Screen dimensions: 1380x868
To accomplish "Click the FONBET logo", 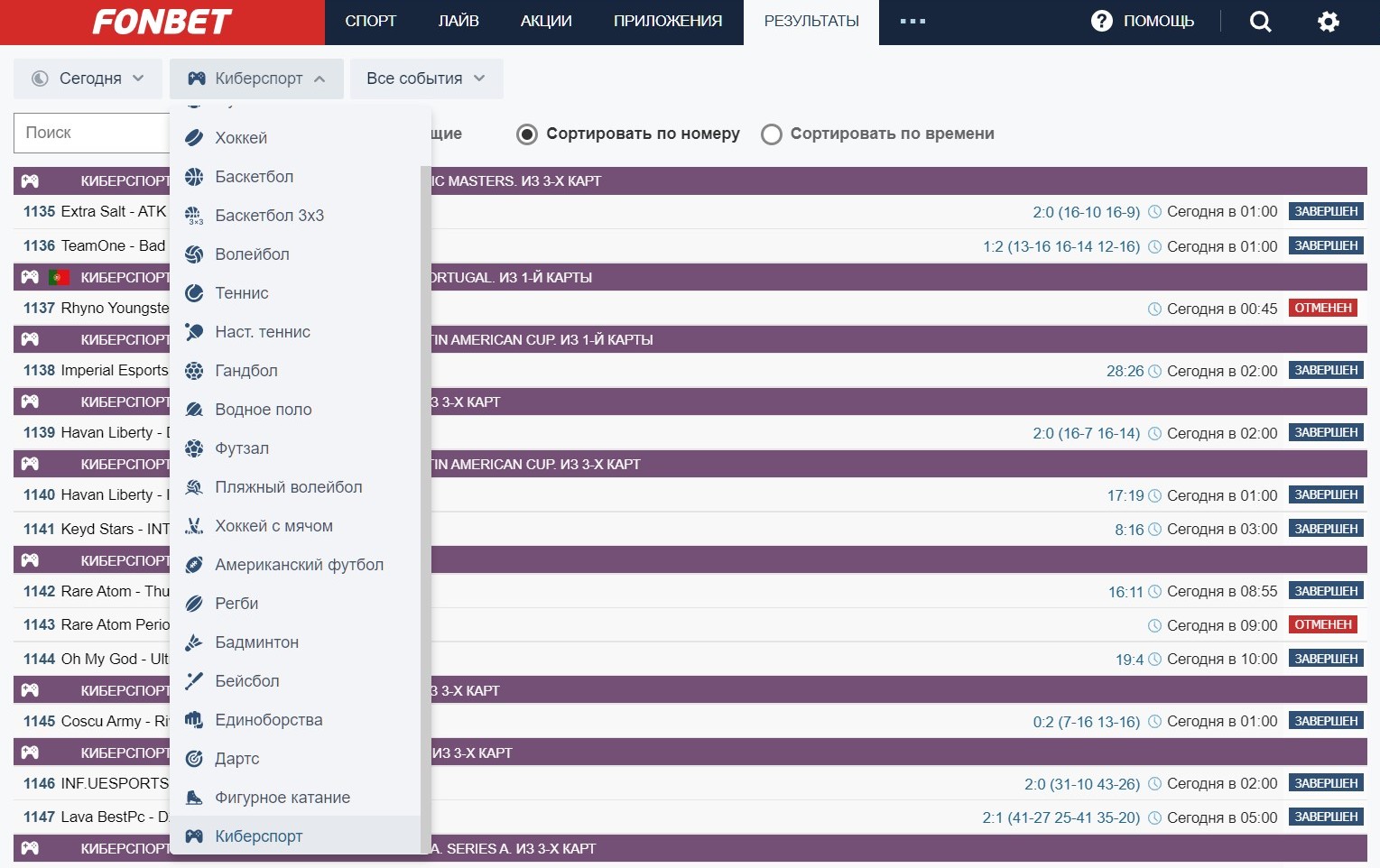I will (x=162, y=22).
